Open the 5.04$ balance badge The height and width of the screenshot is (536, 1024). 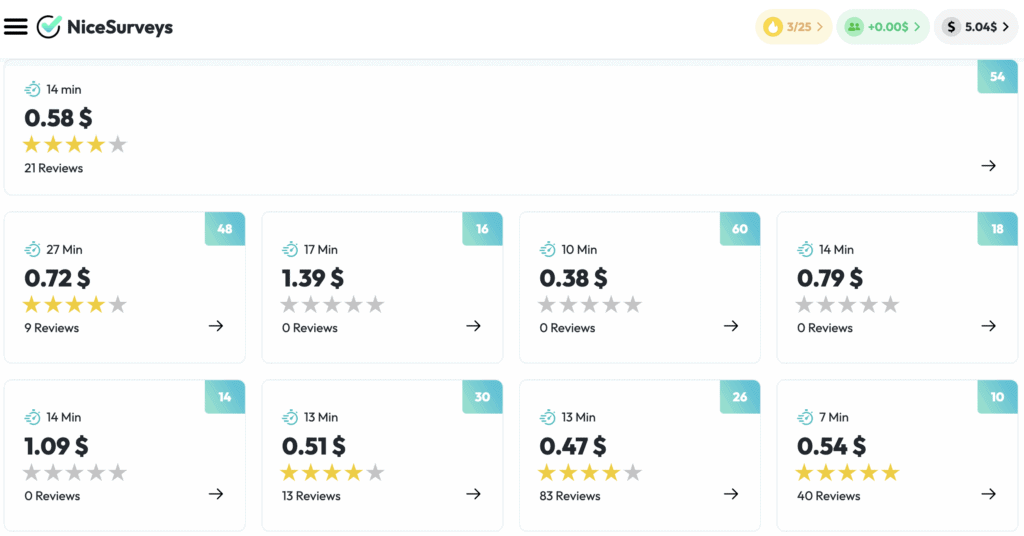pyautogui.click(x=975, y=27)
